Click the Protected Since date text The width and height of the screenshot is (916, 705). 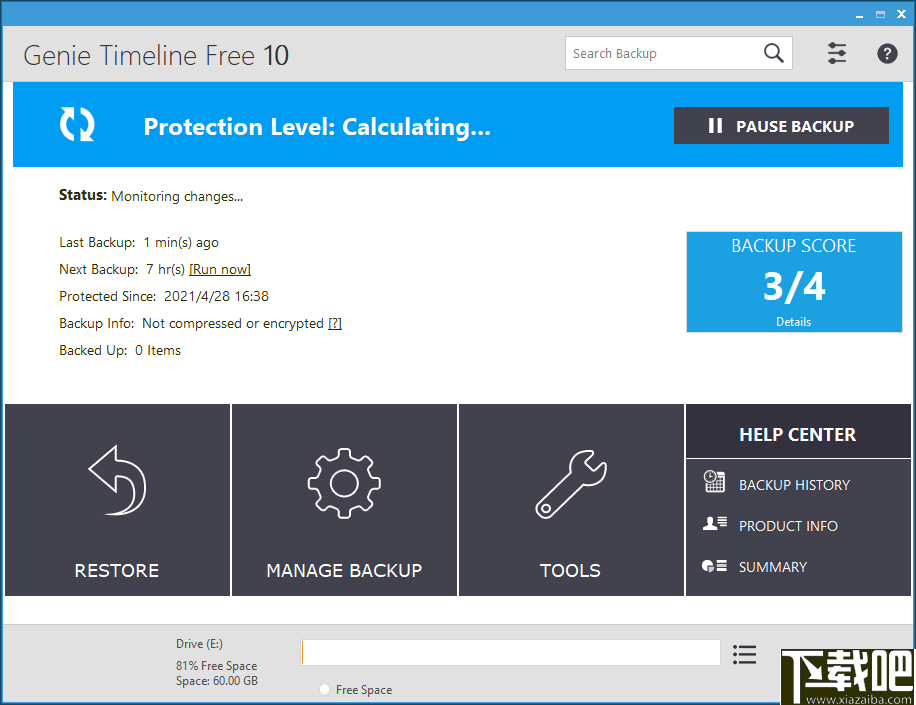point(164,296)
